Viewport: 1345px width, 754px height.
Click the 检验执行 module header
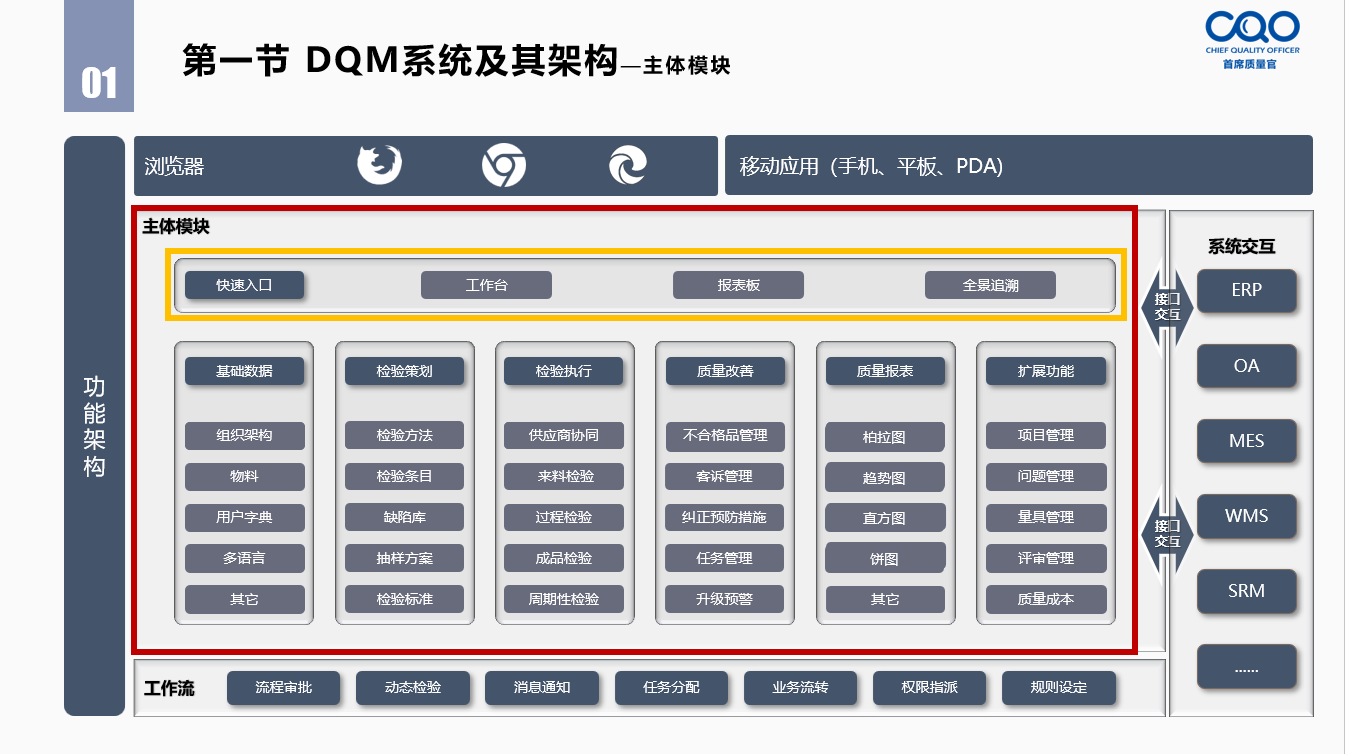pyautogui.click(x=564, y=371)
